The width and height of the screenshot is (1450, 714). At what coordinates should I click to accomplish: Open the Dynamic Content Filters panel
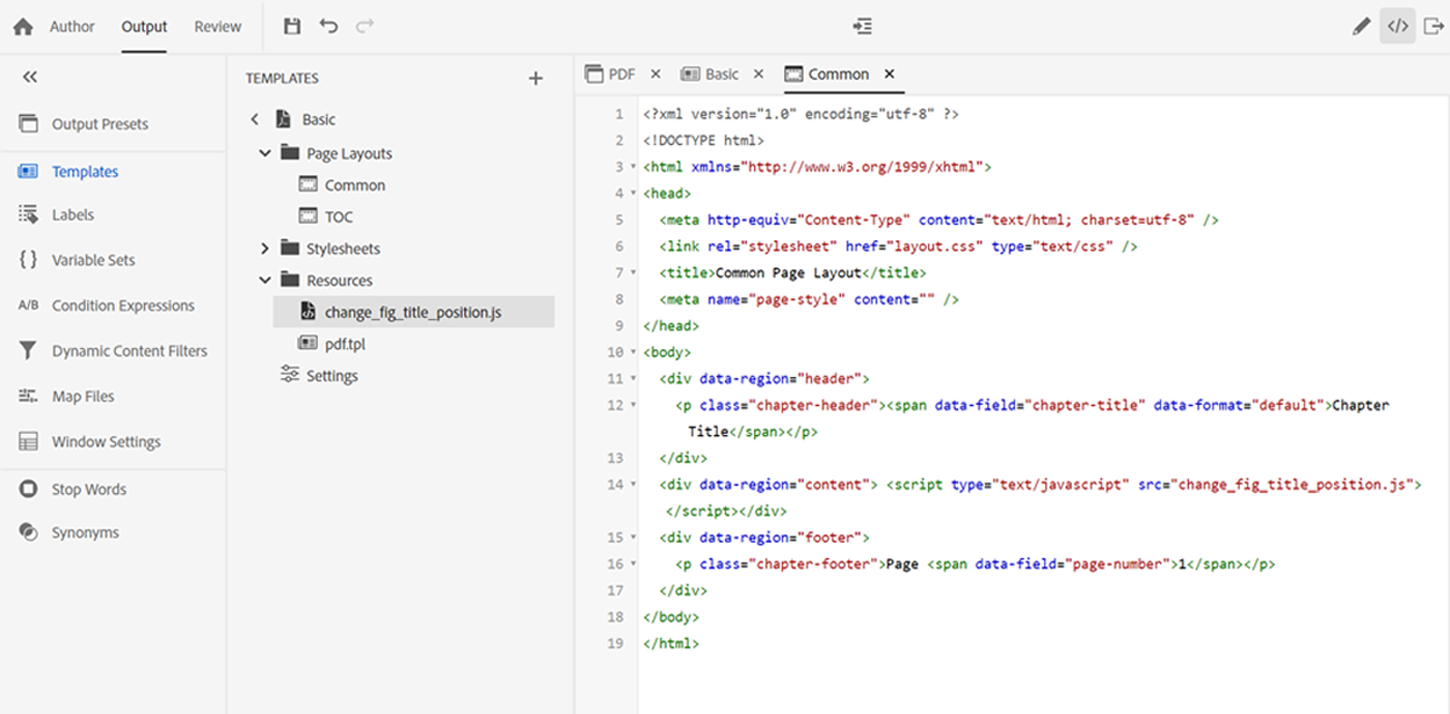tap(130, 350)
